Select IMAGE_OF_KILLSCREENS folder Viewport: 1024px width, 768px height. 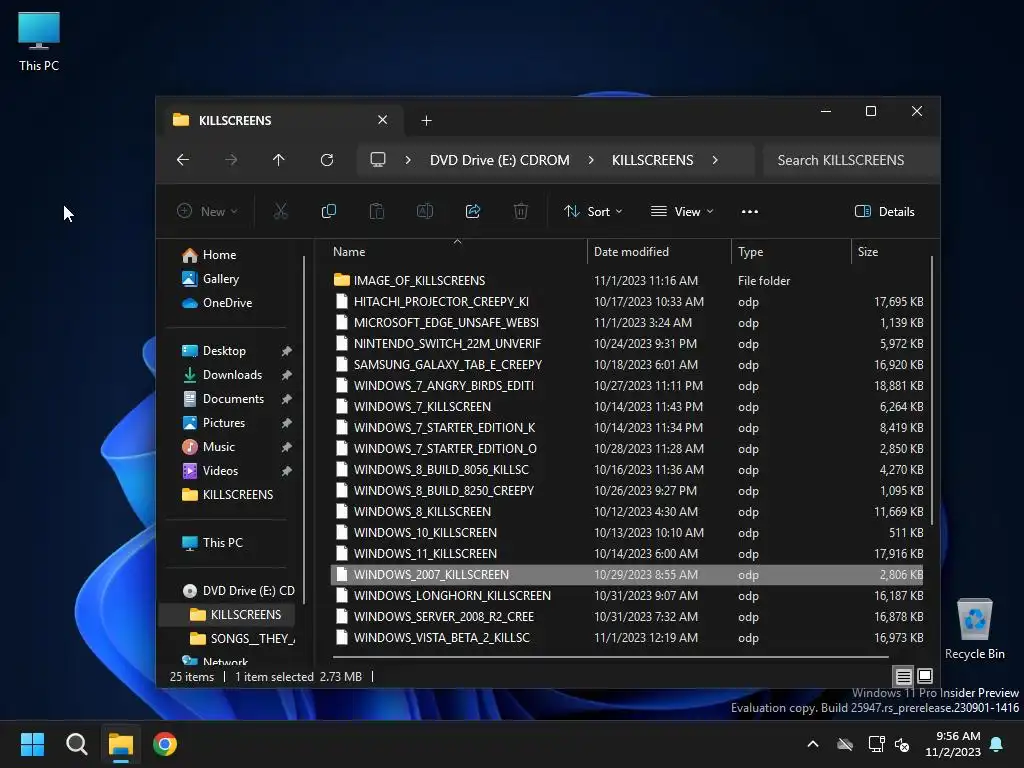pyautogui.click(x=627, y=280)
